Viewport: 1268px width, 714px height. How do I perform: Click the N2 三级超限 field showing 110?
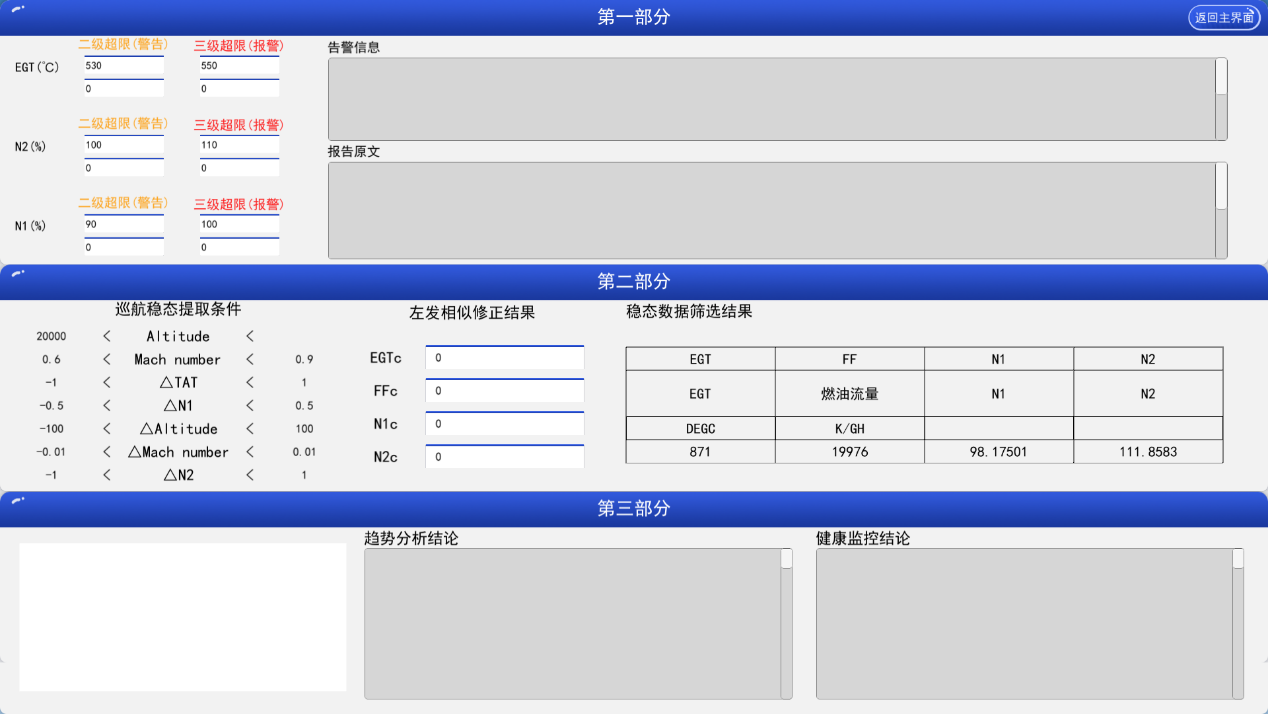coord(239,146)
